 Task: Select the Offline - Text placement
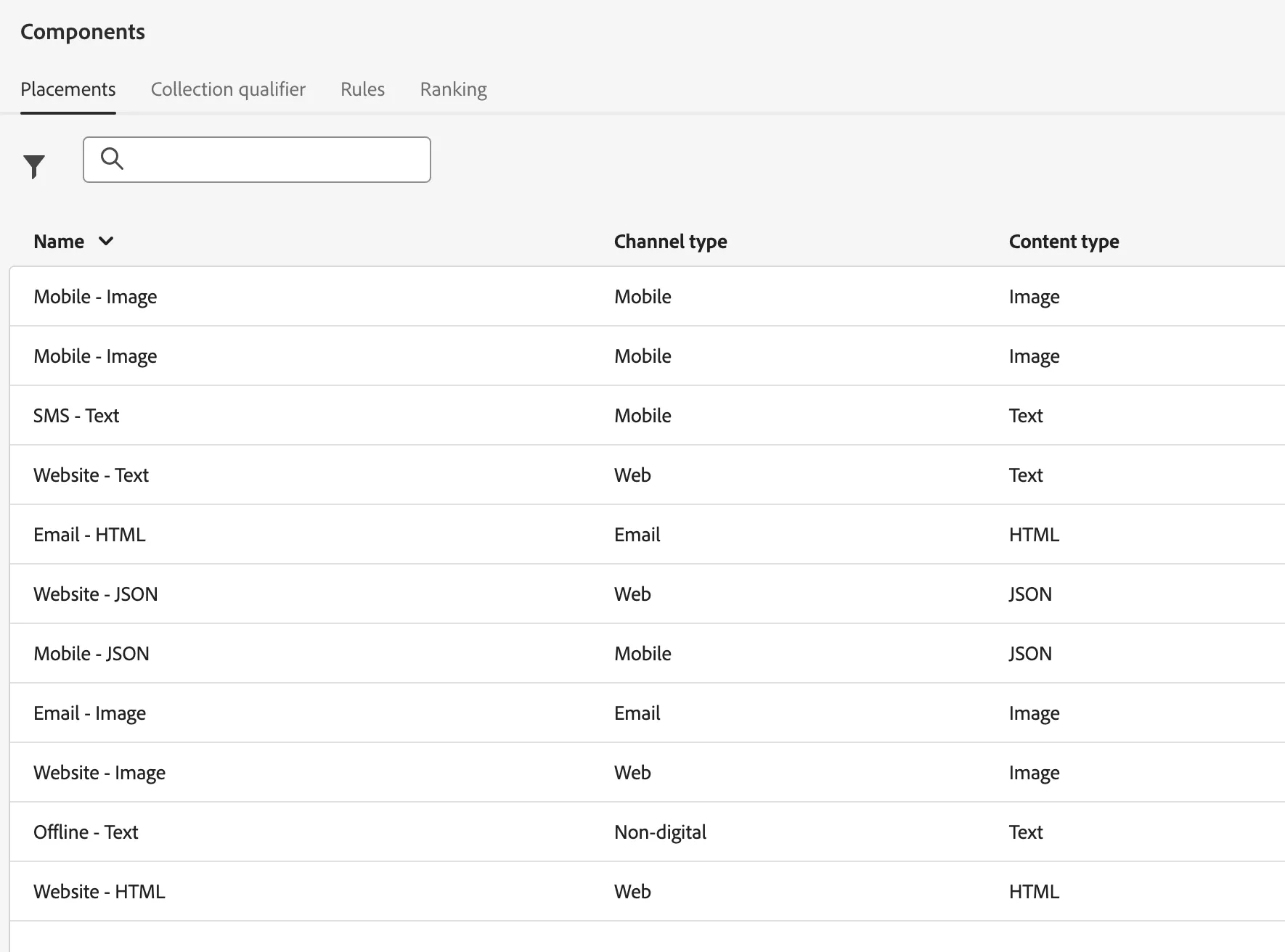coord(648,832)
